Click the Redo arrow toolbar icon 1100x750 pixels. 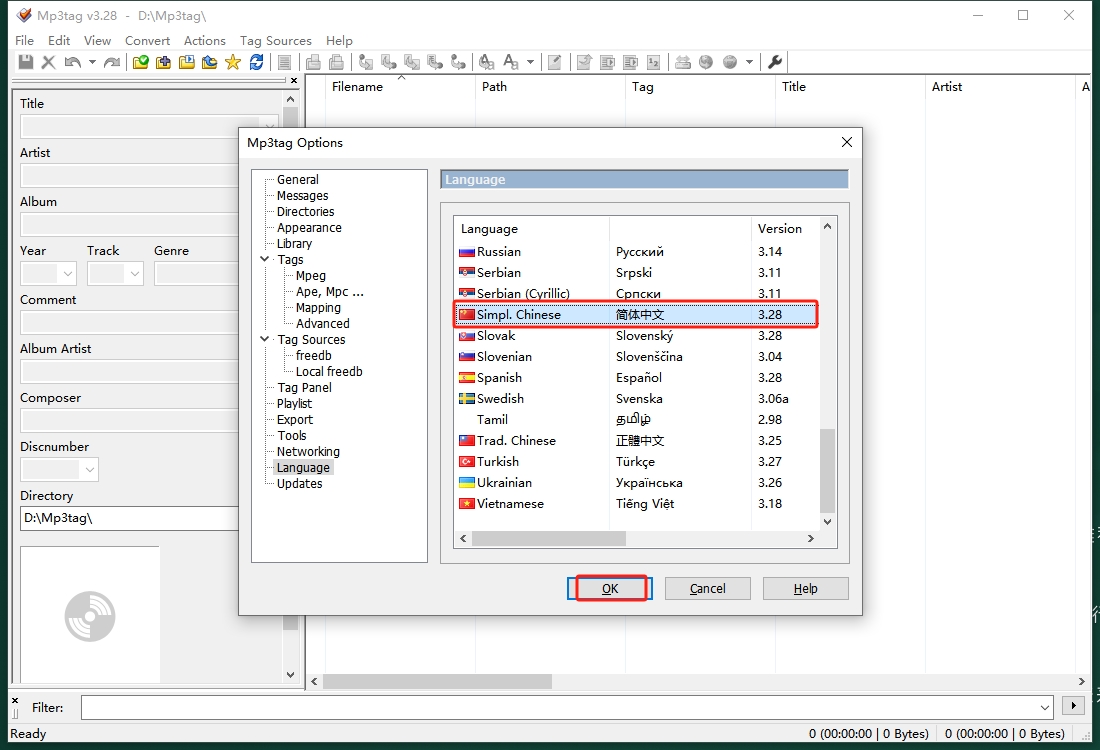pyautogui.click(x=112, y=62)
